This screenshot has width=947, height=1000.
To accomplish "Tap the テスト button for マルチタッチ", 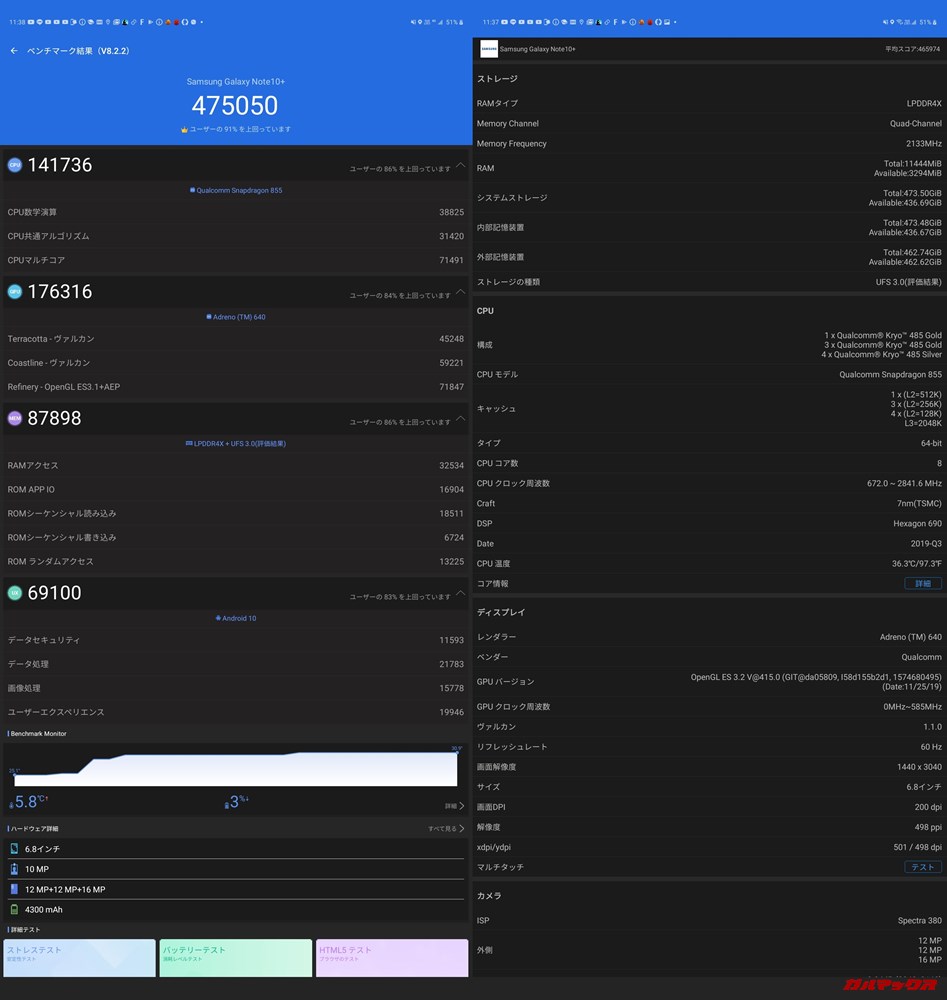I will 921,867.
